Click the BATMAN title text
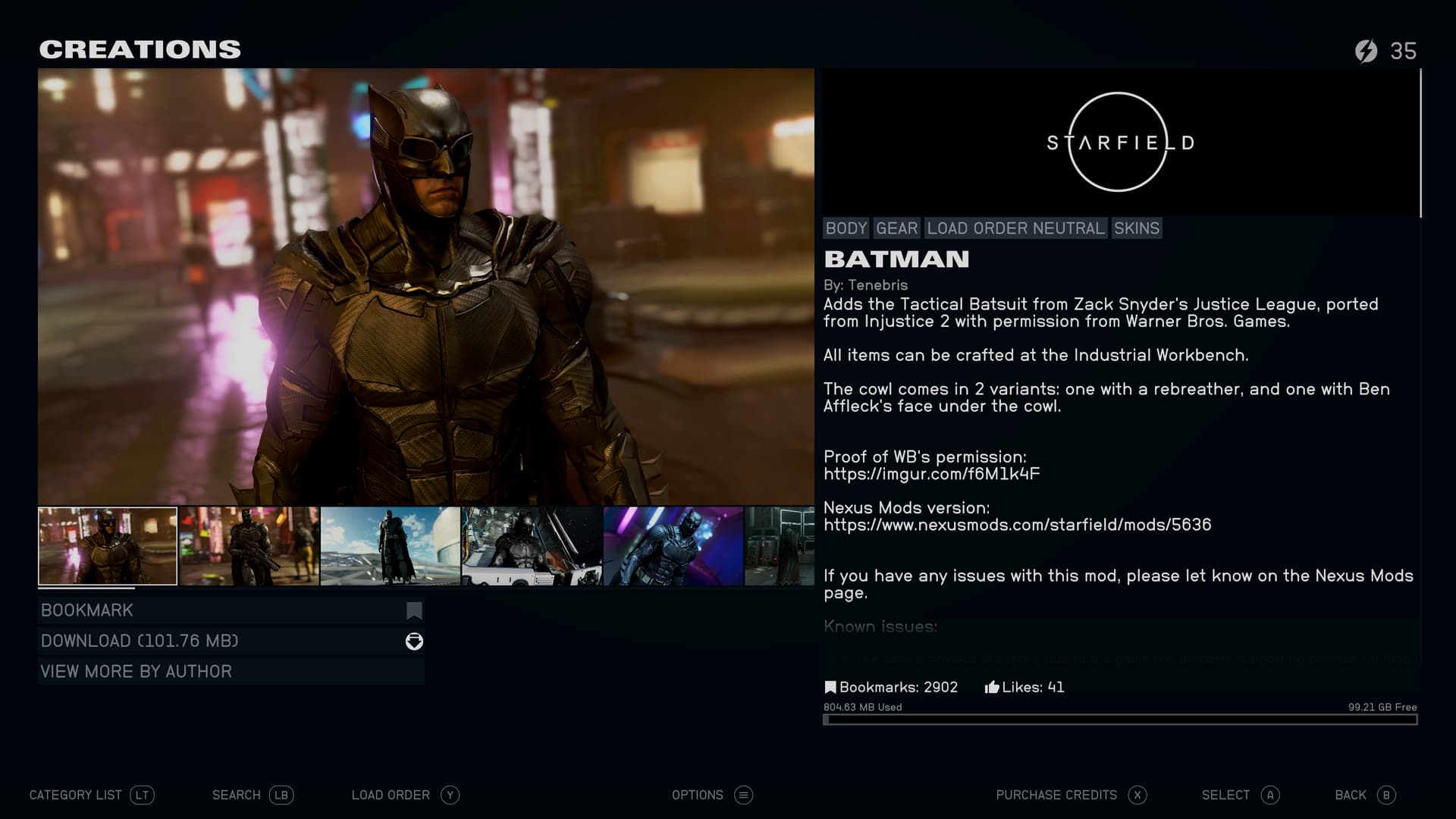Image resolution: width=1456 pixels, height=819 pixels. point(896,259)
